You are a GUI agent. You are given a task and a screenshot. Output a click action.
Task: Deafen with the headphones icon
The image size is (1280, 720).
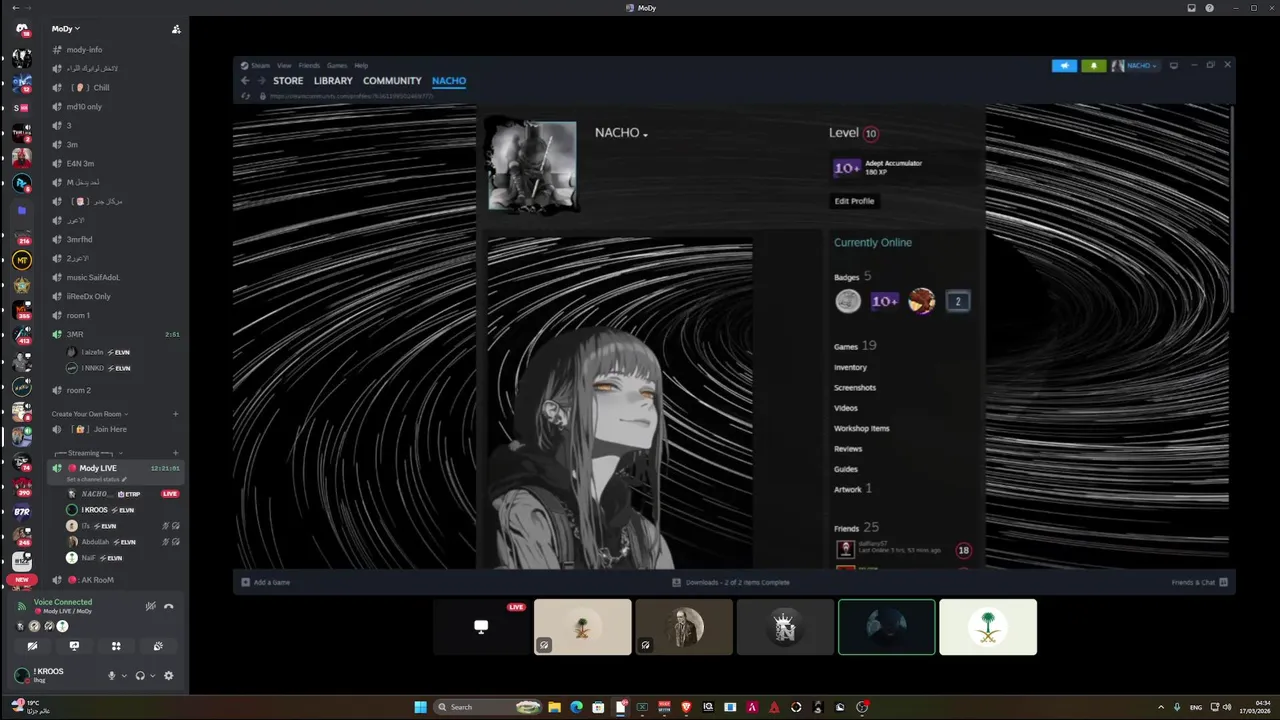[x=140, y=676]
